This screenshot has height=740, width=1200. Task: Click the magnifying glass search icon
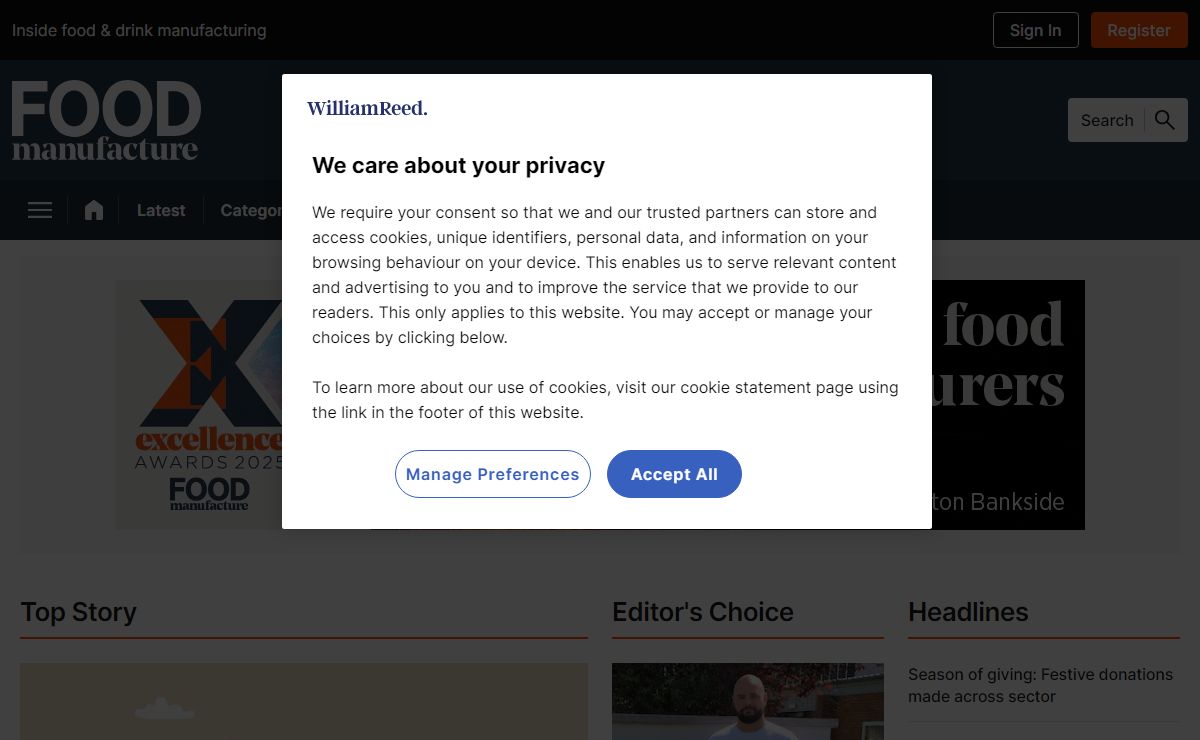click(x=1164, y=120)
